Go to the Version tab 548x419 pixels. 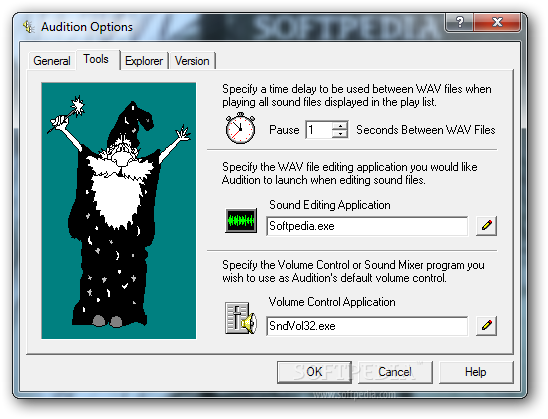[x=192, y=61]
